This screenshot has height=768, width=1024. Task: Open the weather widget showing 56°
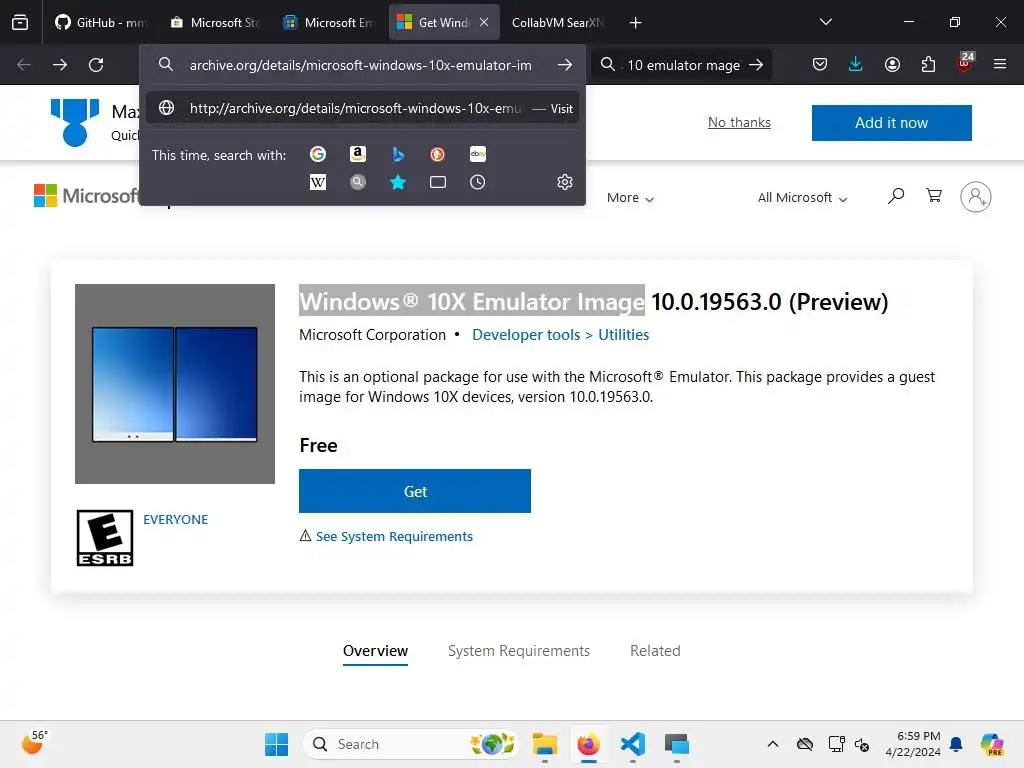(x=34, y=743)
